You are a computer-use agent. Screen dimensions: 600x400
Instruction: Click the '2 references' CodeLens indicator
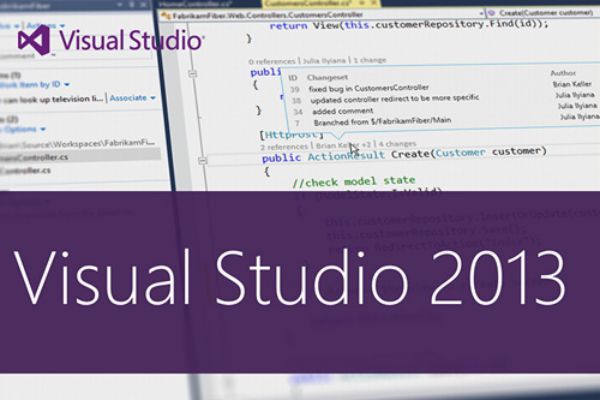pos(284,147)
